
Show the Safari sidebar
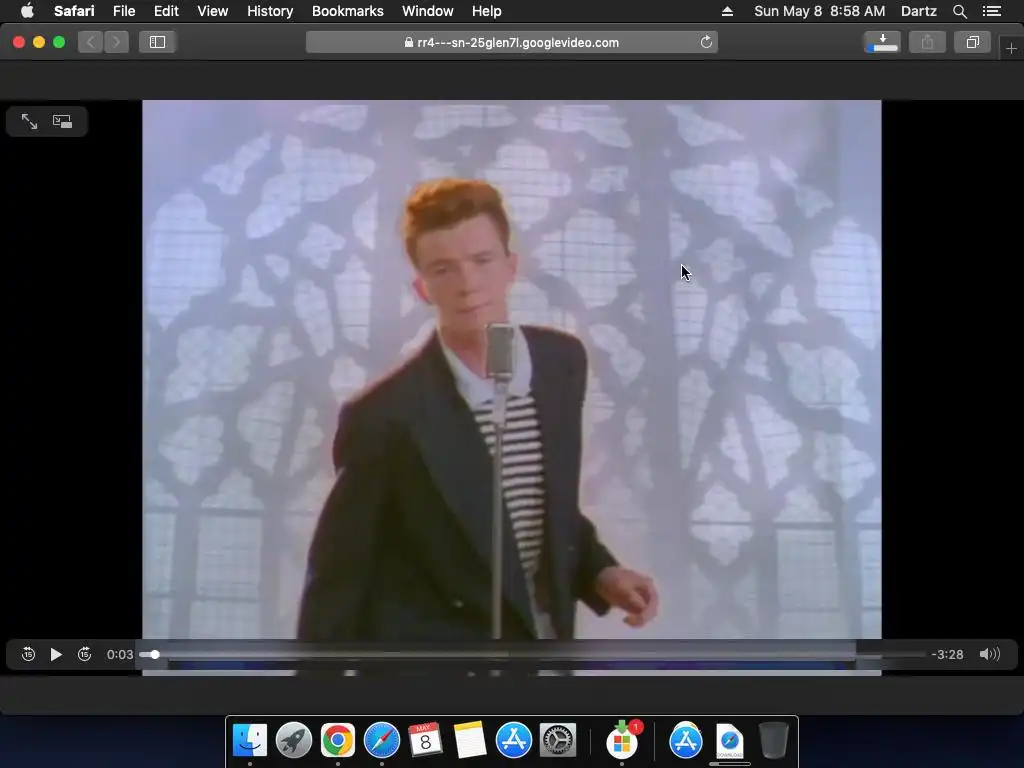tap(157, 42)
